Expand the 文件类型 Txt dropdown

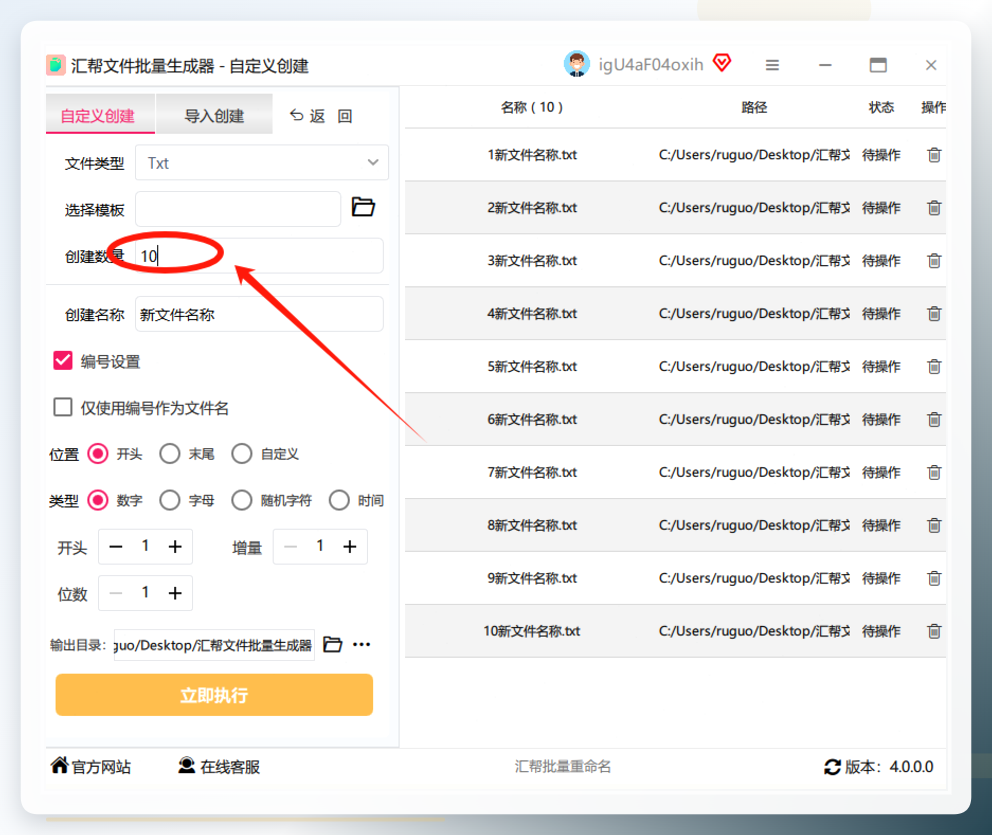point(262,163)
